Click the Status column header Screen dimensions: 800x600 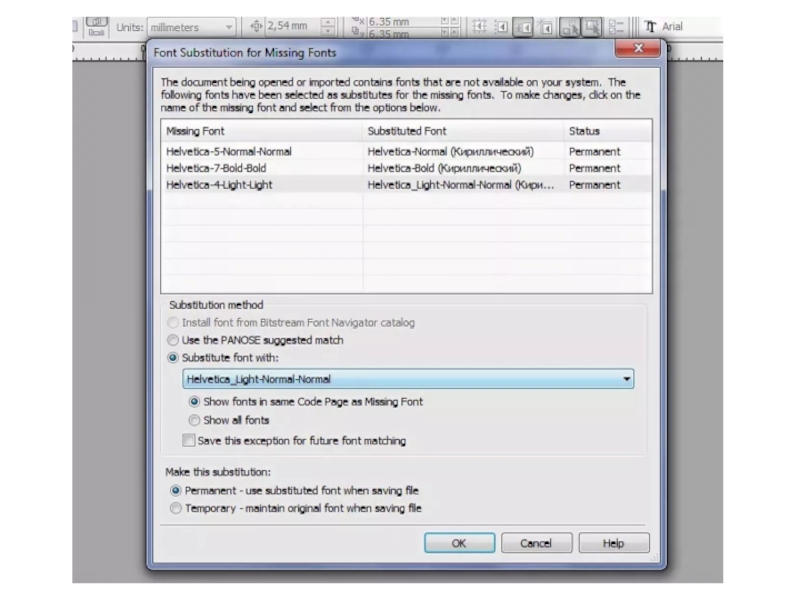[x=608, y=131]
